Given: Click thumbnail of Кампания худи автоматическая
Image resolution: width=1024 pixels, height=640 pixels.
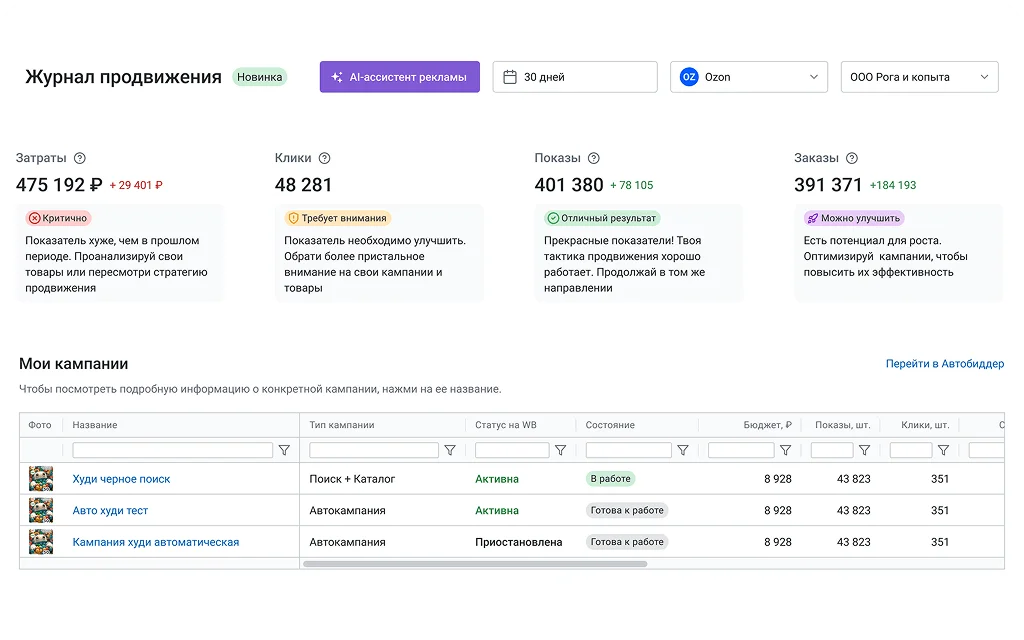Looking at the screenshot, I should 41,542.
